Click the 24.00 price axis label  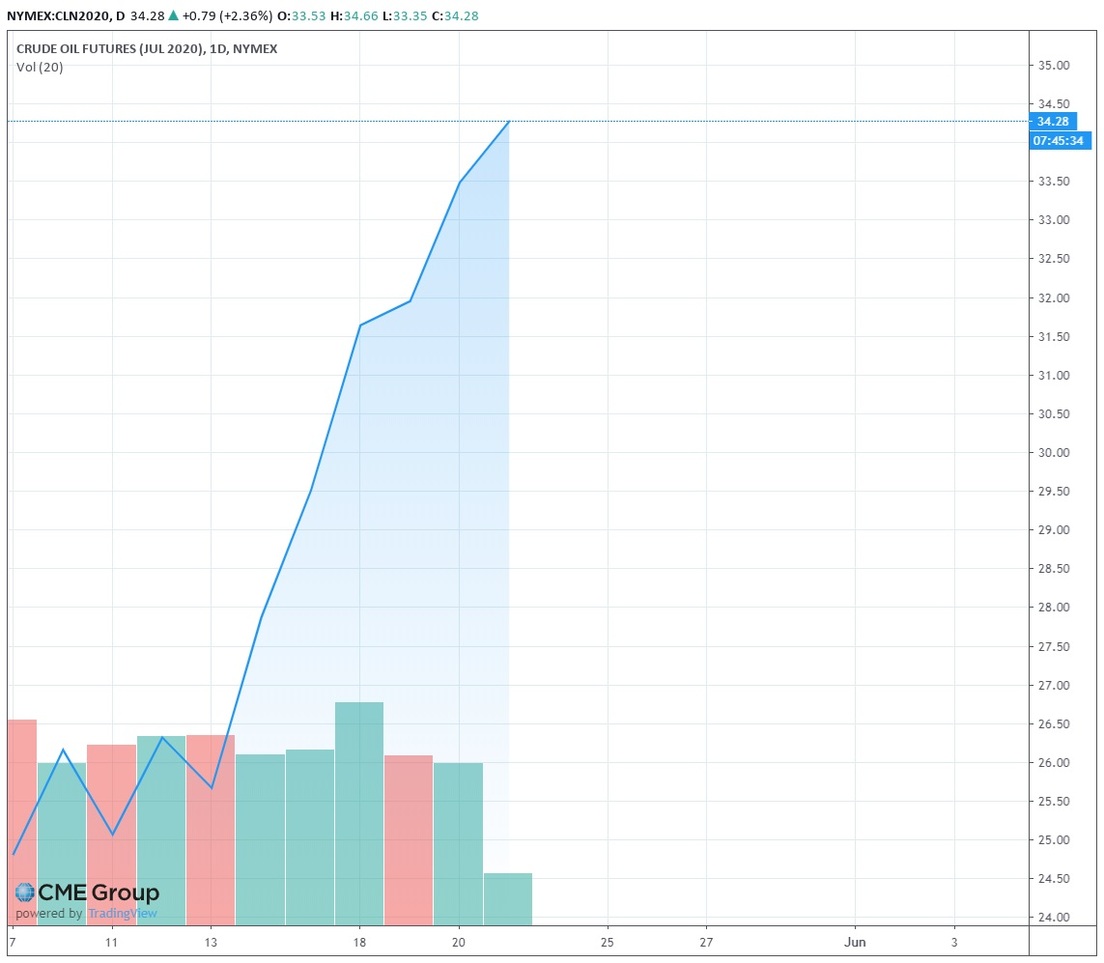point(1056,917)
